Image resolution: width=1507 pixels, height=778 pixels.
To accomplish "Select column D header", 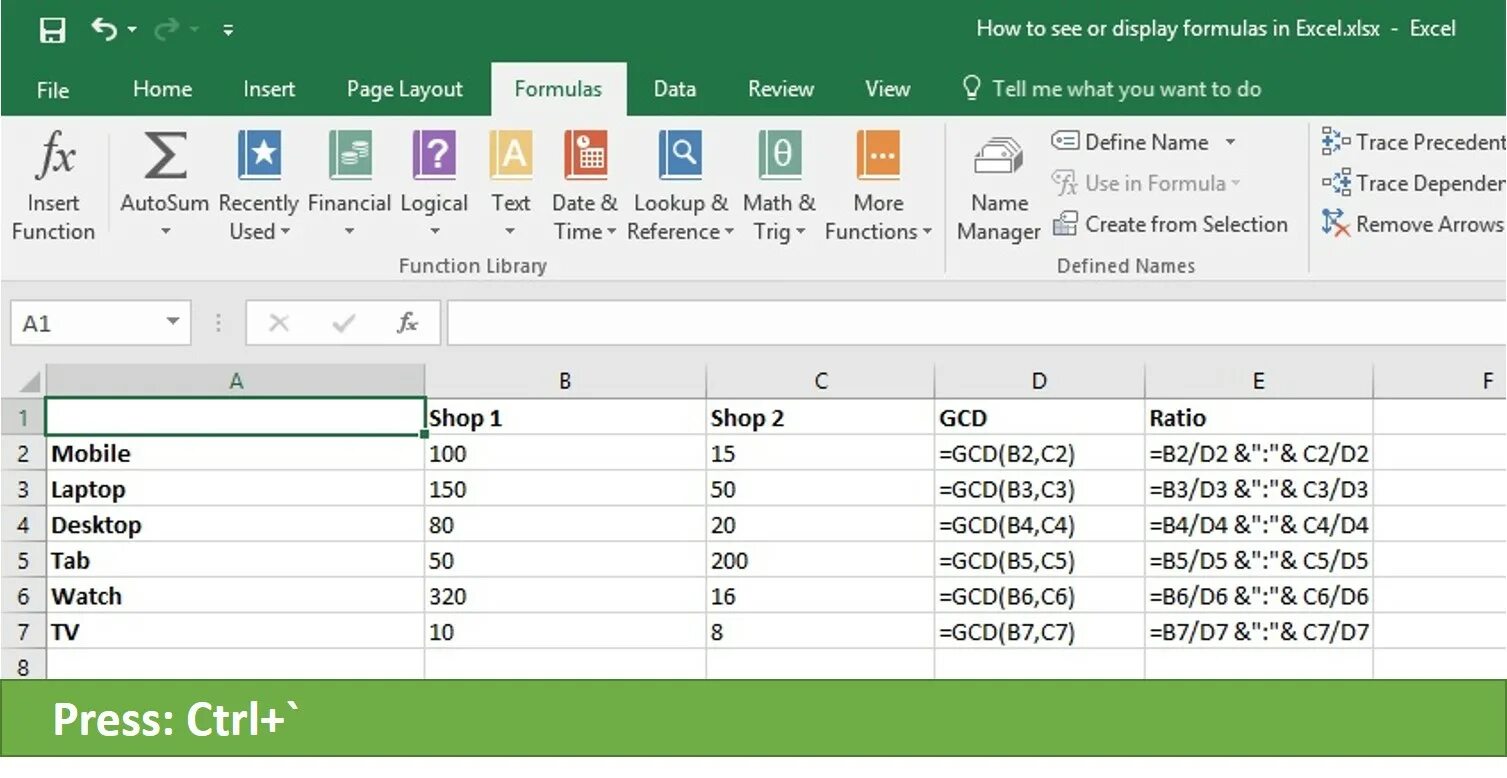I will (x=1040, y=381).
